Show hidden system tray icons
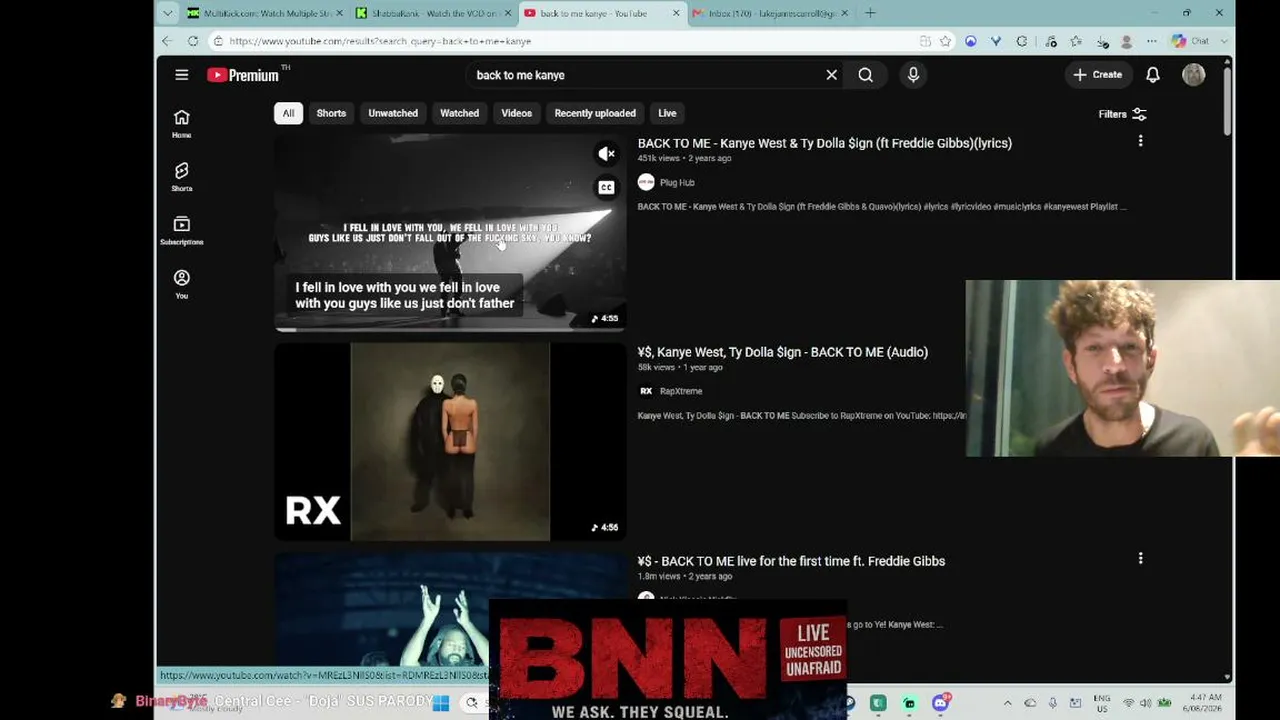Image resolution: width=1280 pixels, height=720 pixels. [x=1007, y=703]
